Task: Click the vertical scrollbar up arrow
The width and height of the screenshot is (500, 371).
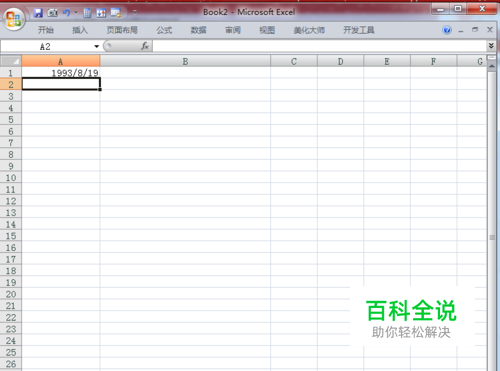Action: 492,66
